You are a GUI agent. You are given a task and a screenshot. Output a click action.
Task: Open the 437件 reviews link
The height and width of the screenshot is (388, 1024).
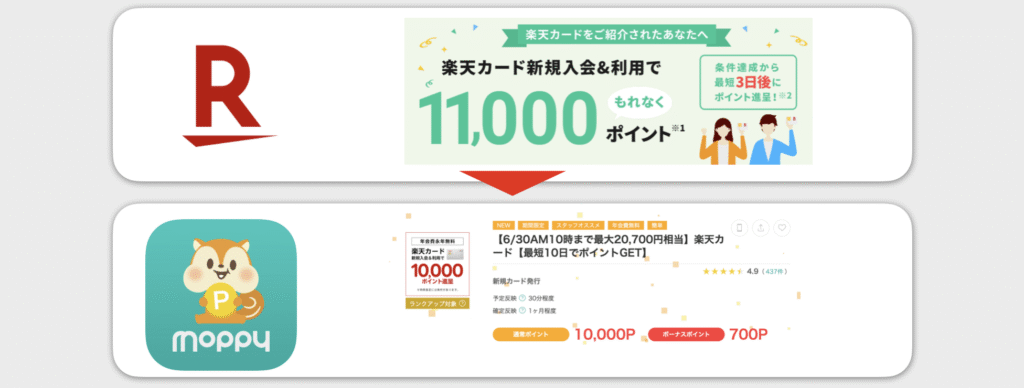(776, 271)
